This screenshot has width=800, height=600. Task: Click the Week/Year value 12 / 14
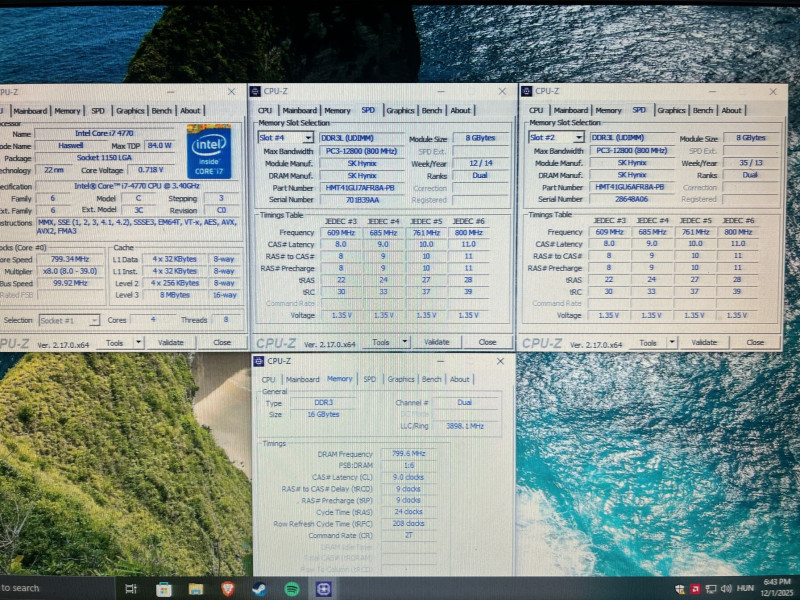[x=481, y=164]
